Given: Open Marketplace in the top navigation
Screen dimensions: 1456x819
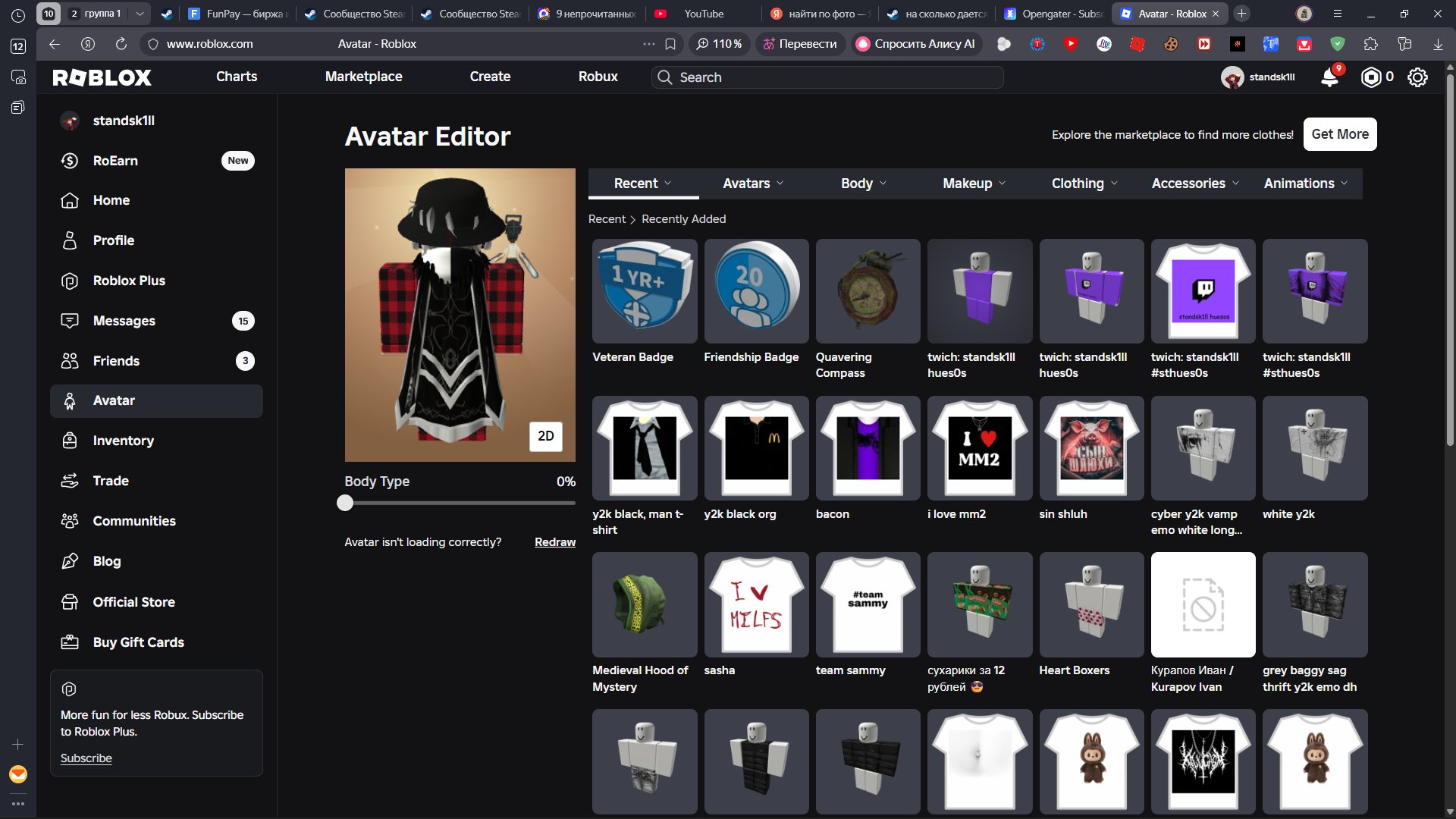Looking at the screenshot, I should tap(364, 77).
